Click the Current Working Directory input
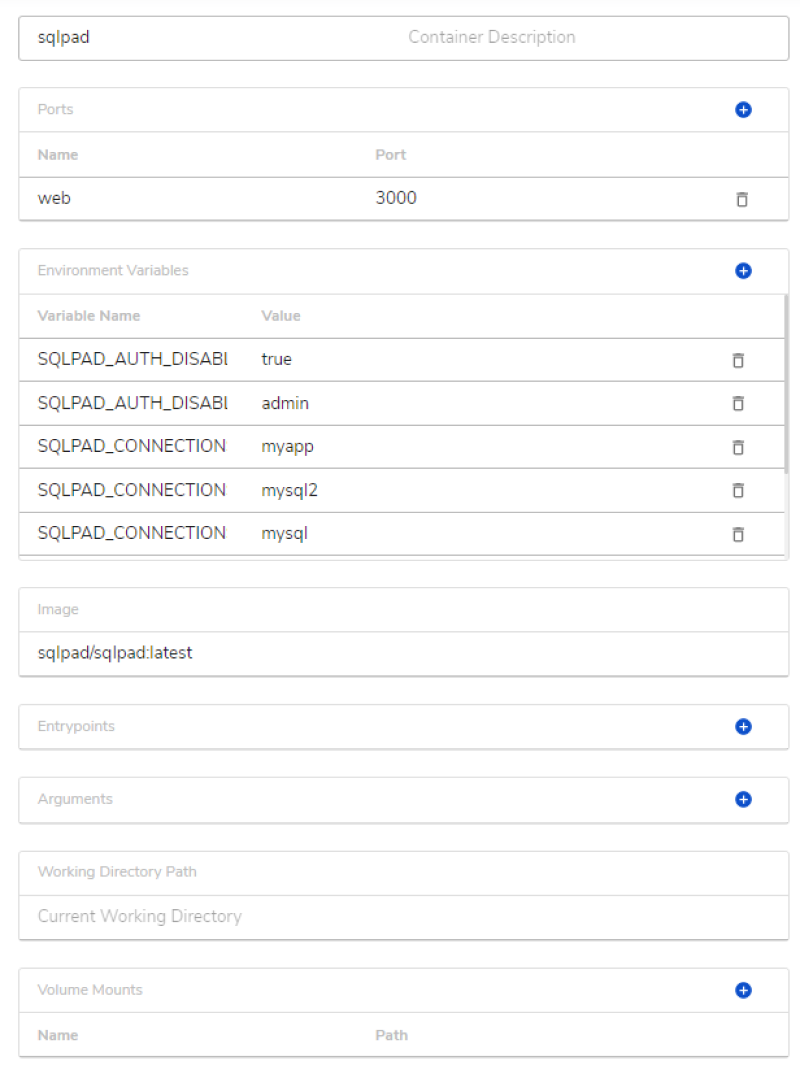 tap(403, 917)
